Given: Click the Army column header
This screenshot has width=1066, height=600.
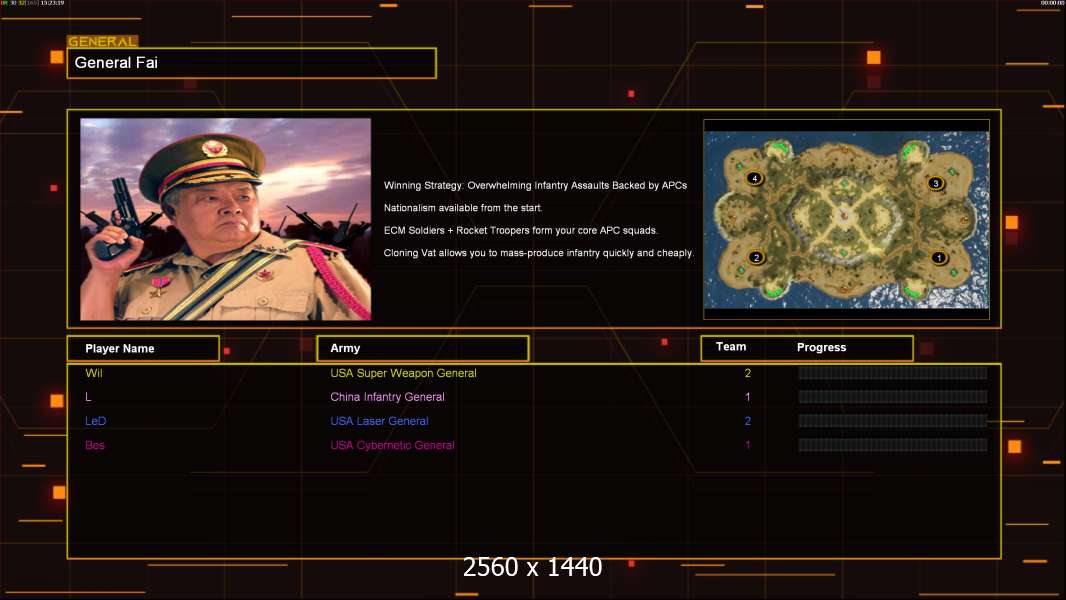Looking at the screenshot, I should pos(422,349).
